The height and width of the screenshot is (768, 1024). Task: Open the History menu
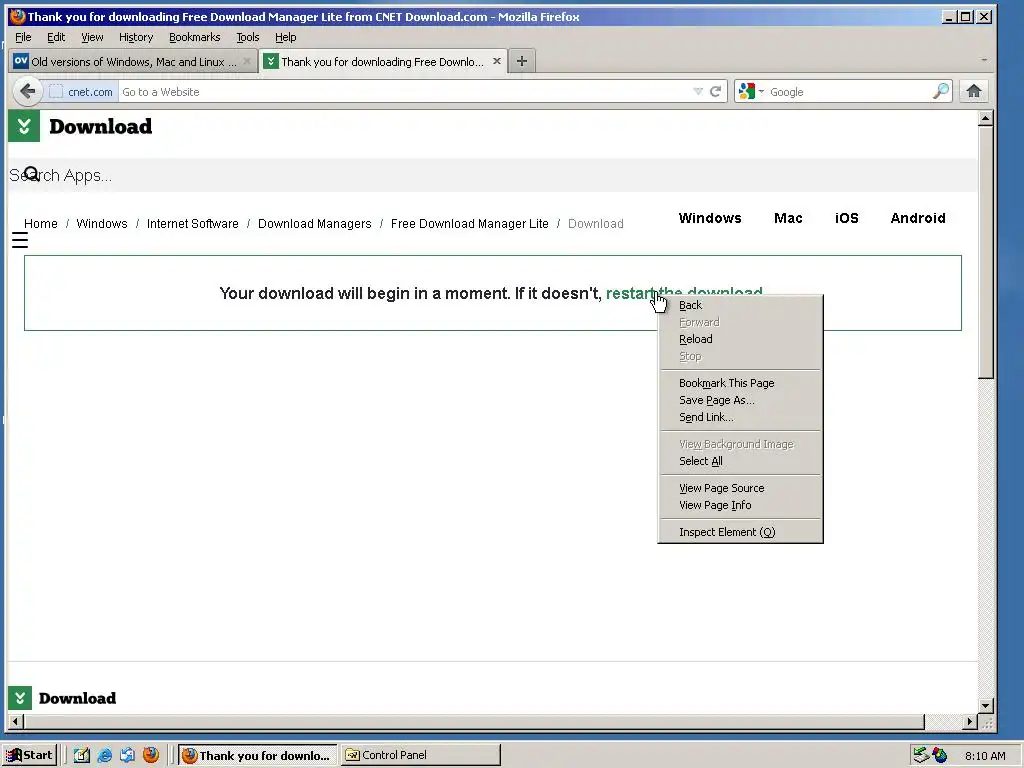(x=136, y=37)
